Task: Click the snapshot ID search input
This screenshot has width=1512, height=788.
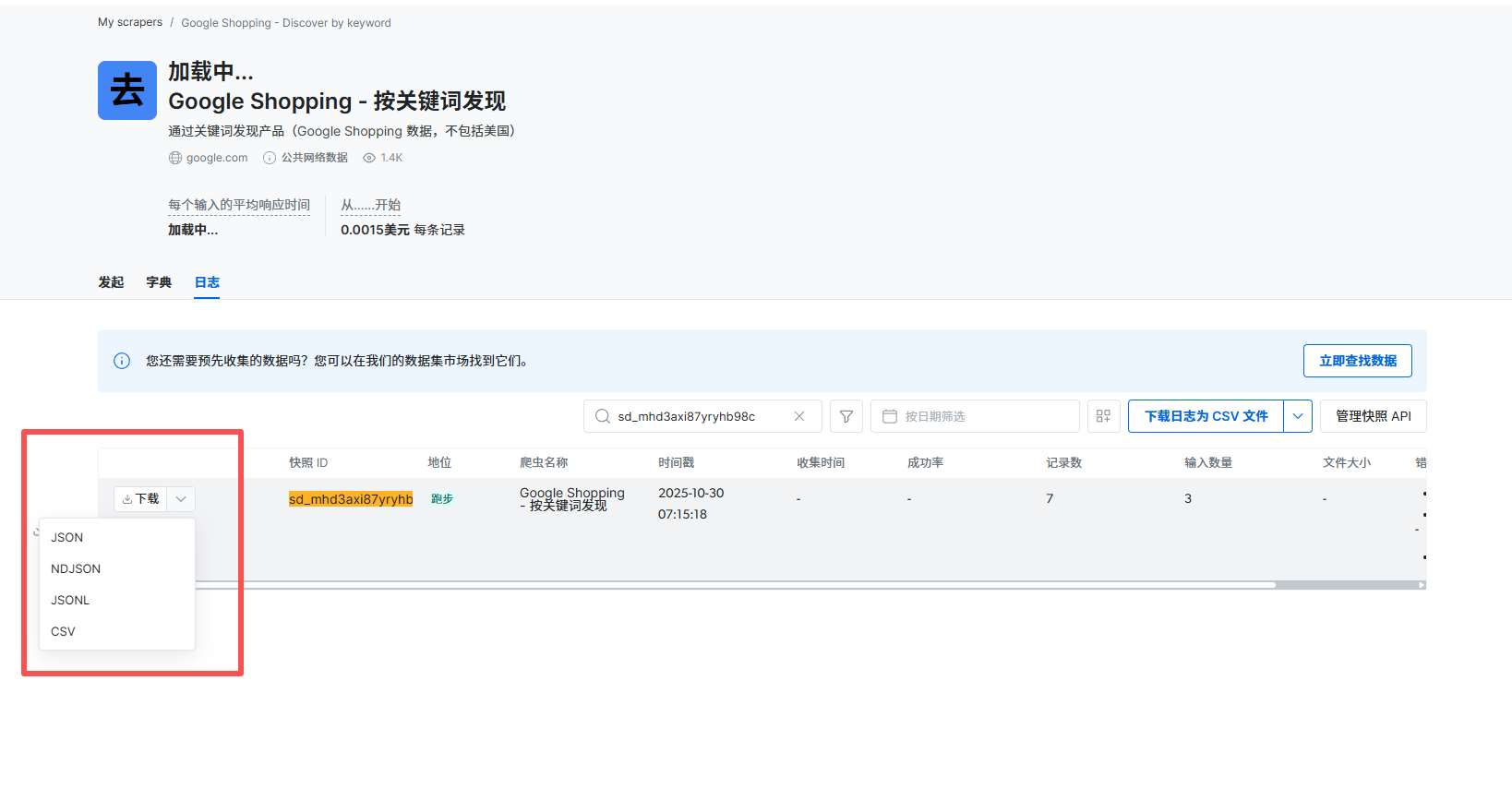Action: click(x=702, y=416)
